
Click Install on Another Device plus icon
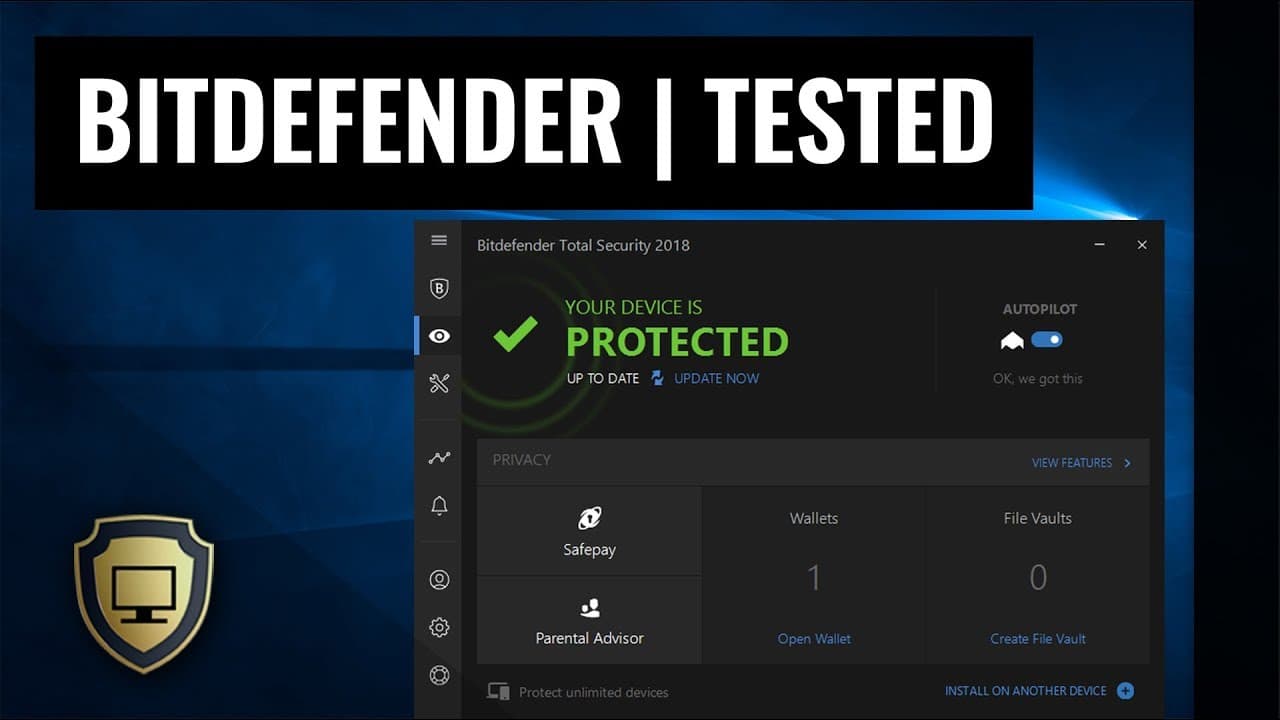pos(1125,691)
